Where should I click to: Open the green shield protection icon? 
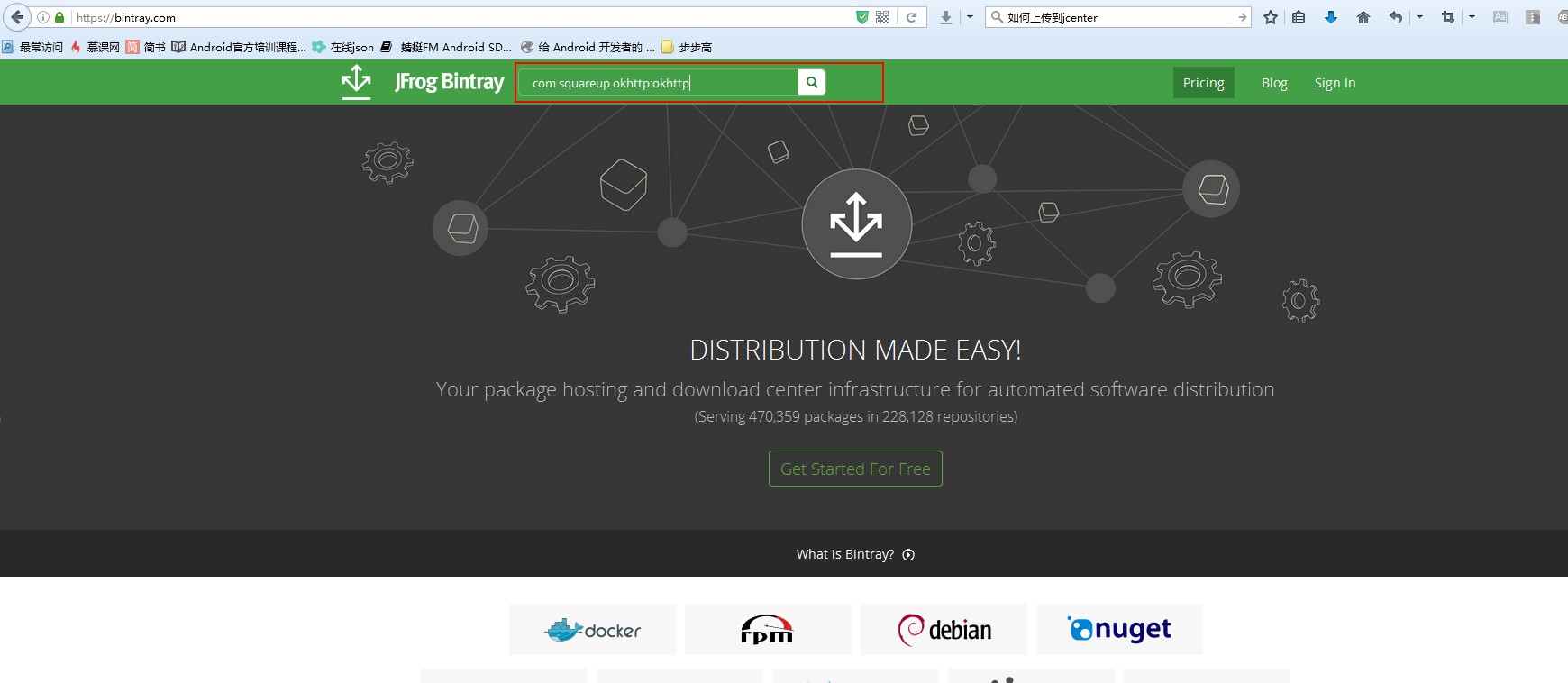[x=862, y=17]
